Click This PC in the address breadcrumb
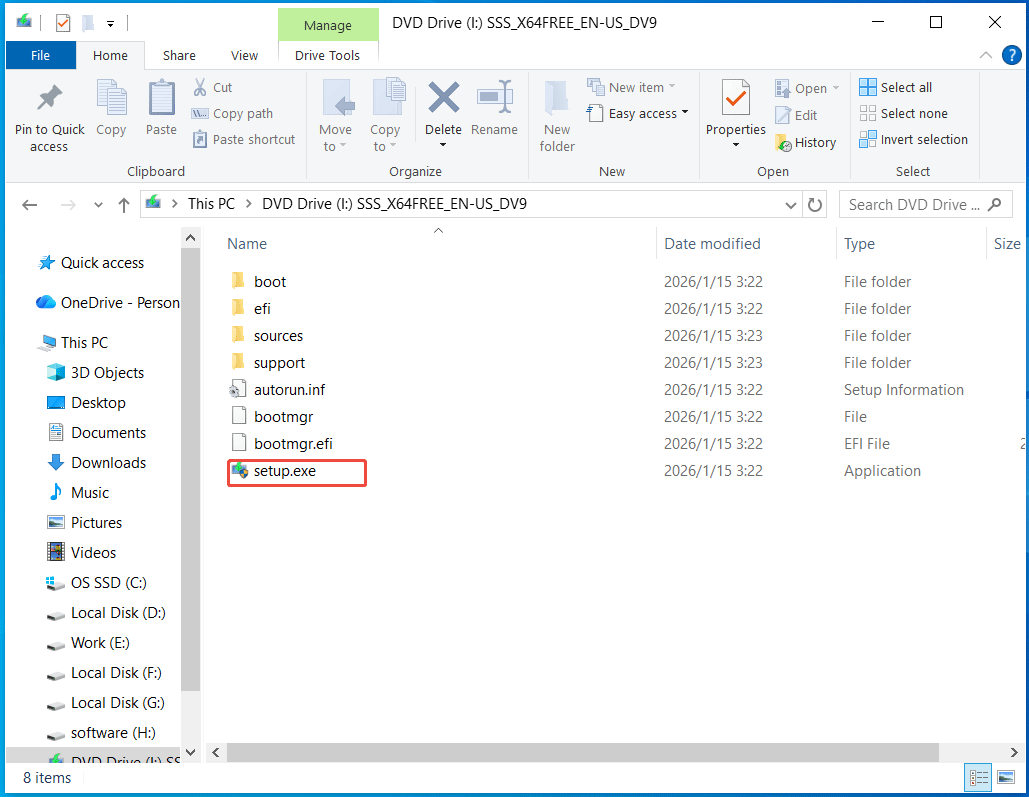This screenshot has width=1029, height=797. pos(211,204)
